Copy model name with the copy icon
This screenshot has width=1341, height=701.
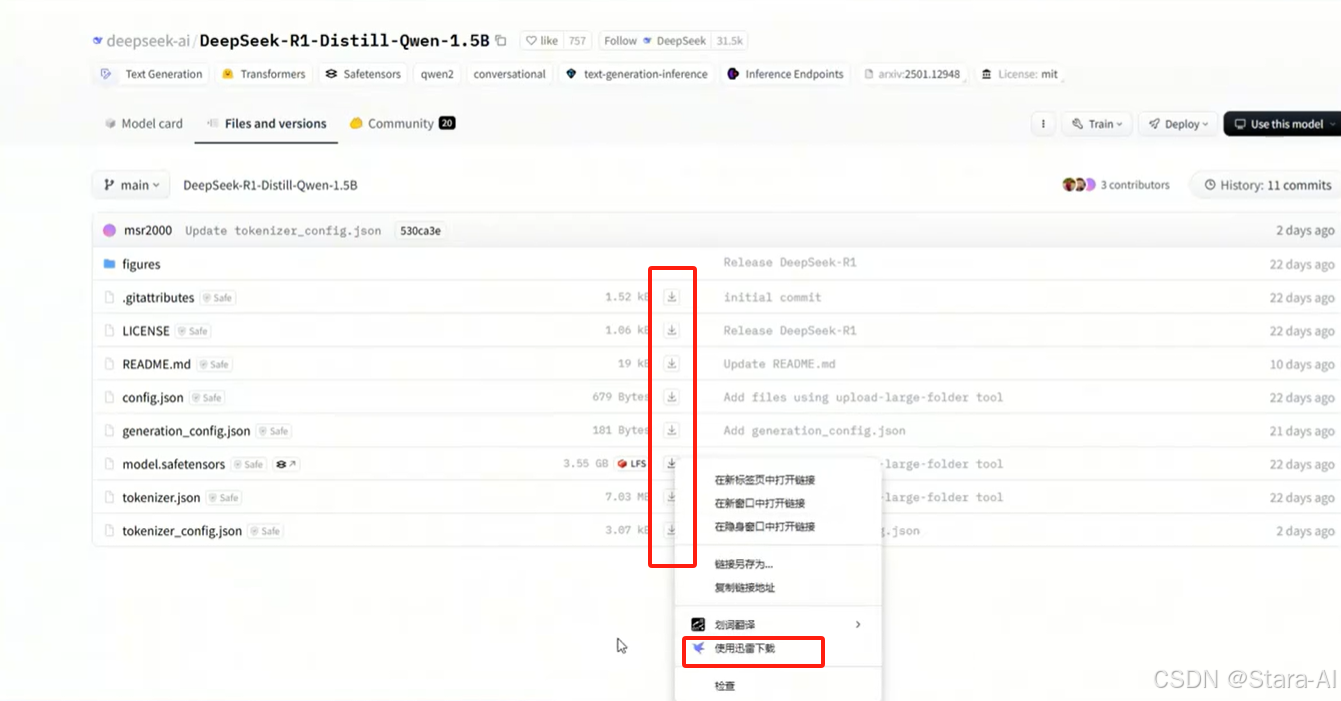[x=501, y=41]
